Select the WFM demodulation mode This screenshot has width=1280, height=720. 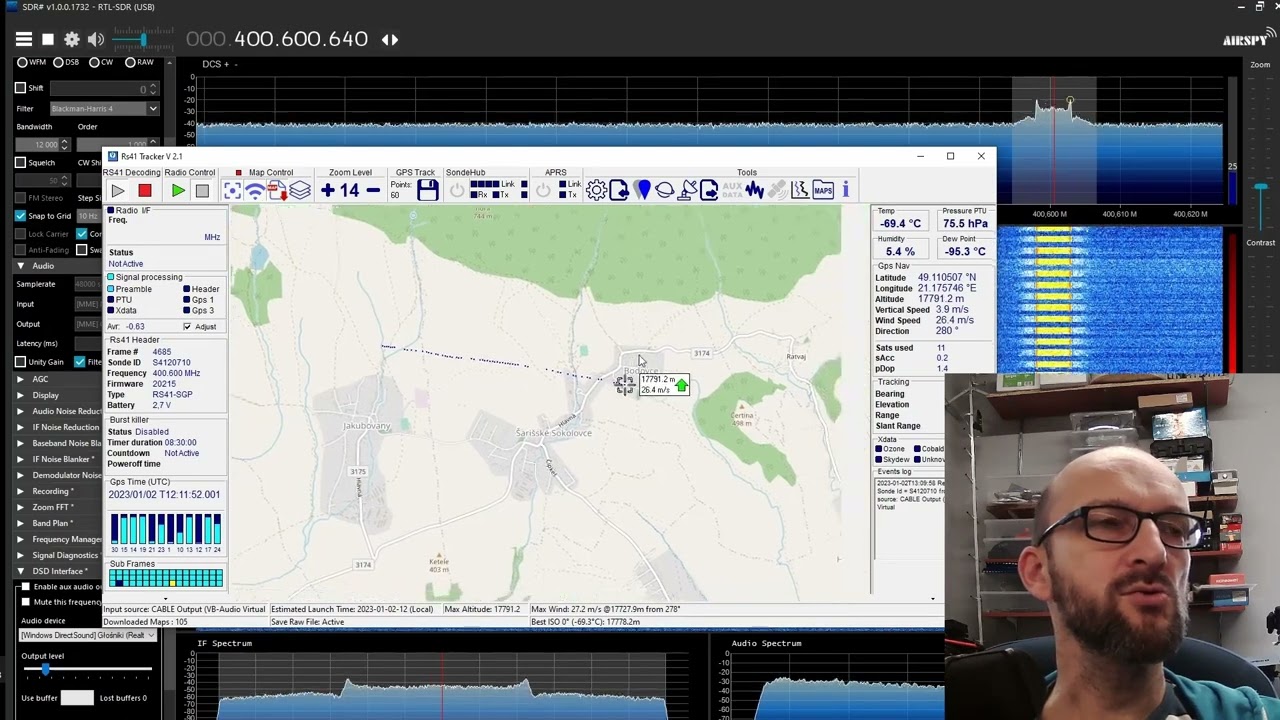click(x=20, y=63)
